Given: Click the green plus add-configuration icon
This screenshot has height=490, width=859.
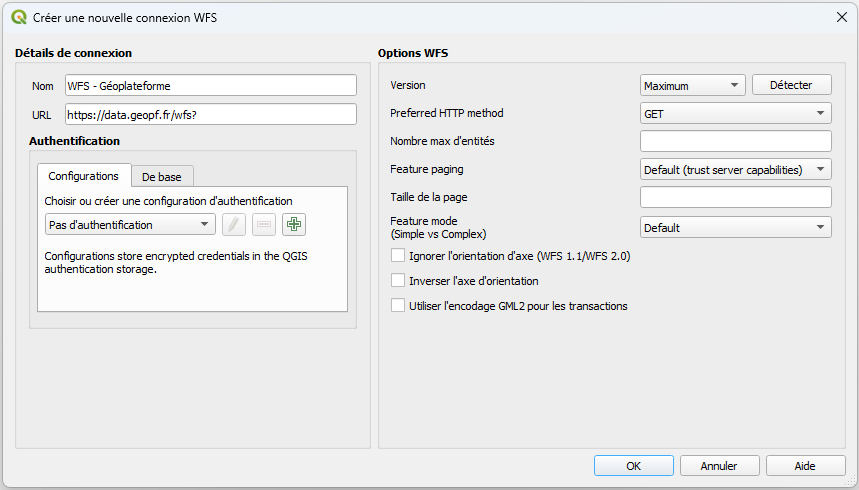Looking at the screenshot, I should tap(294, 224).
